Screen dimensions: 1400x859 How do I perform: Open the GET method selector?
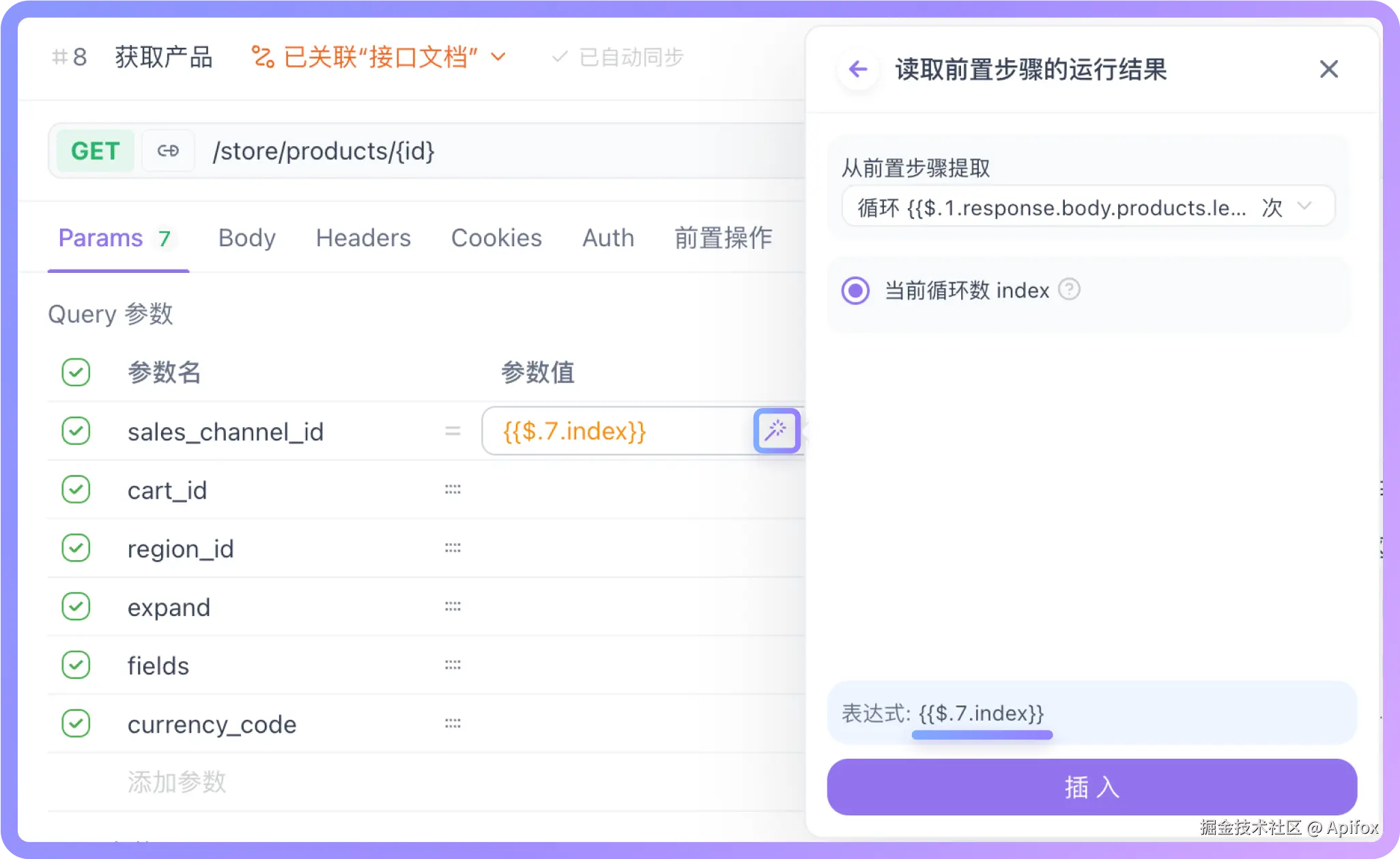[95, 151]
